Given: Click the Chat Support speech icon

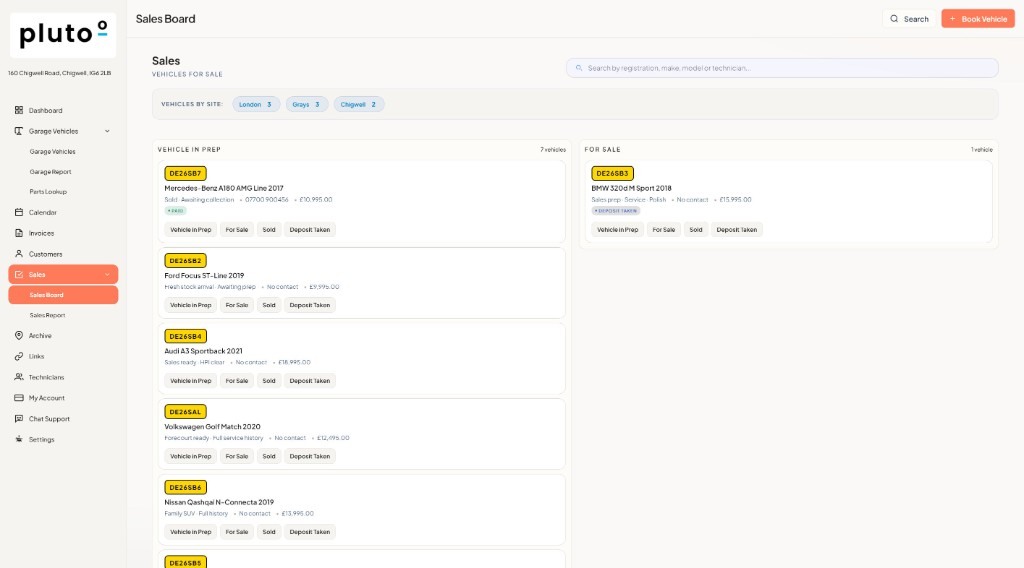Looking at the screenshot, I should 19,418.
